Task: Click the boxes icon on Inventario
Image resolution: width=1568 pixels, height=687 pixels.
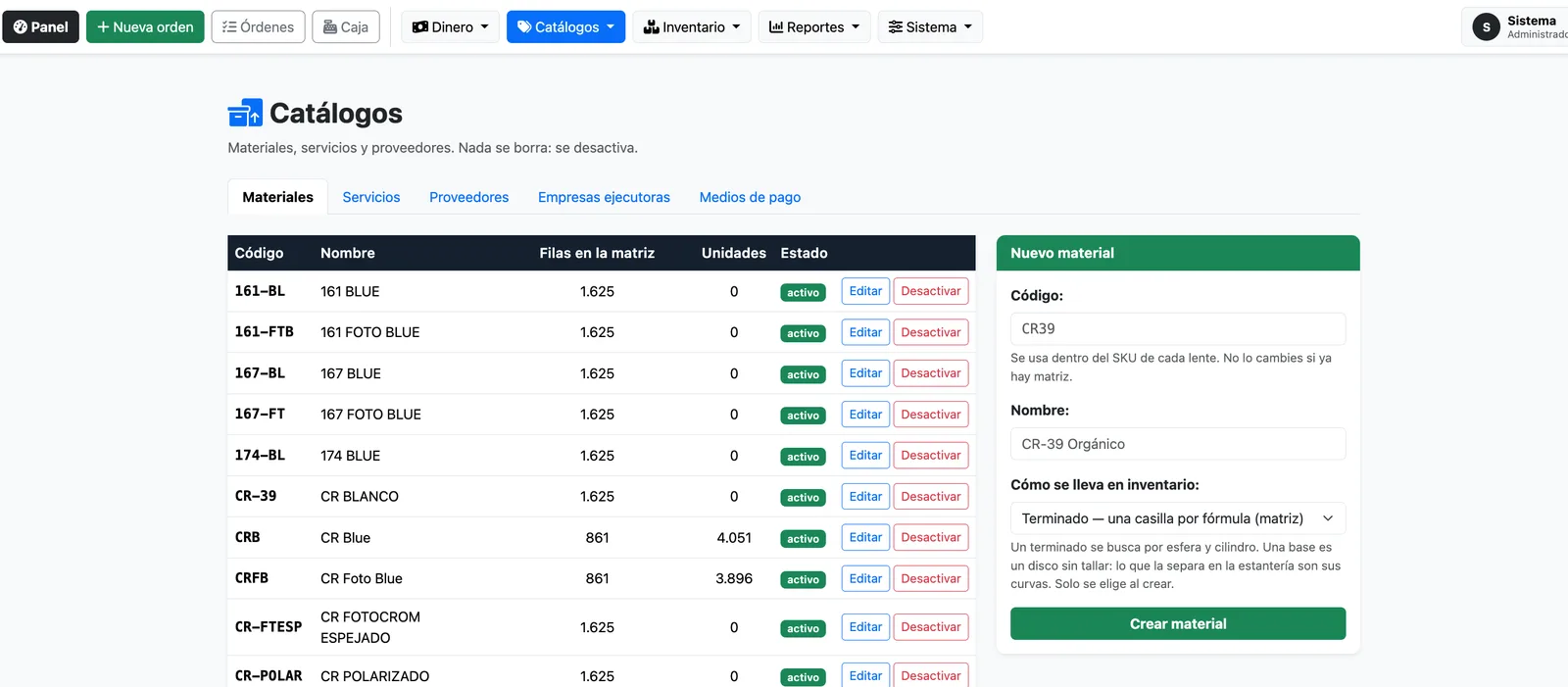Action: pos(651,27)
